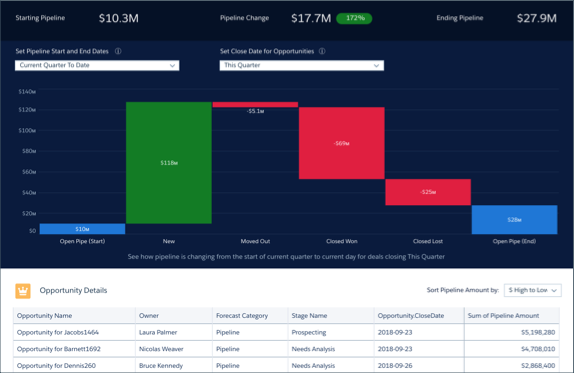The height and width of the screenshot is (373, 574).
Task: Click info icon beside Close Date for Opportunities
Action: pos(322,51)
